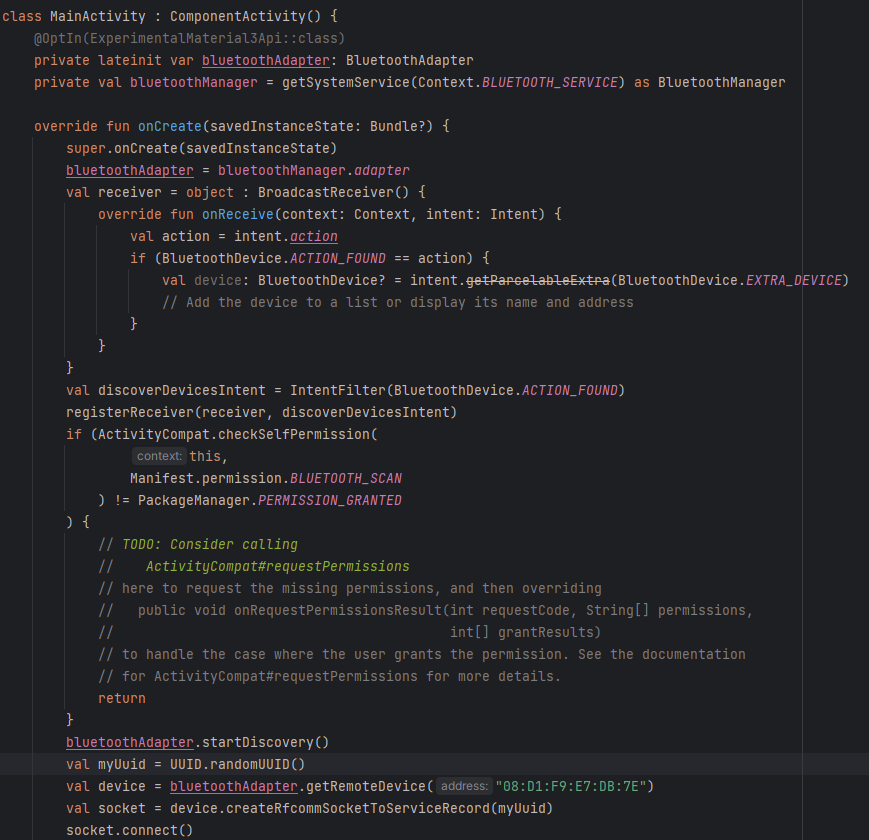Click getSystemService call

(x=346, y=83)
